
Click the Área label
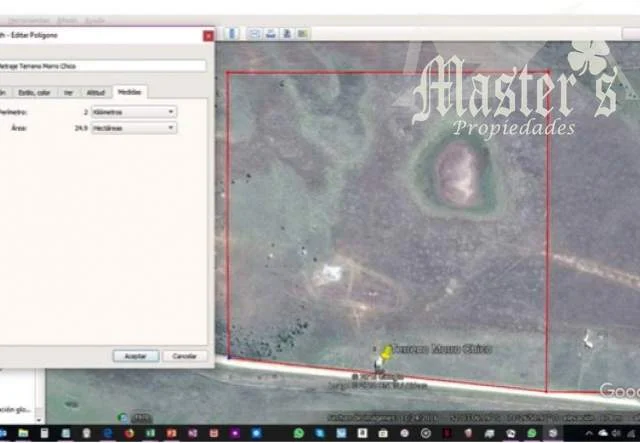[x=19, y=128]
